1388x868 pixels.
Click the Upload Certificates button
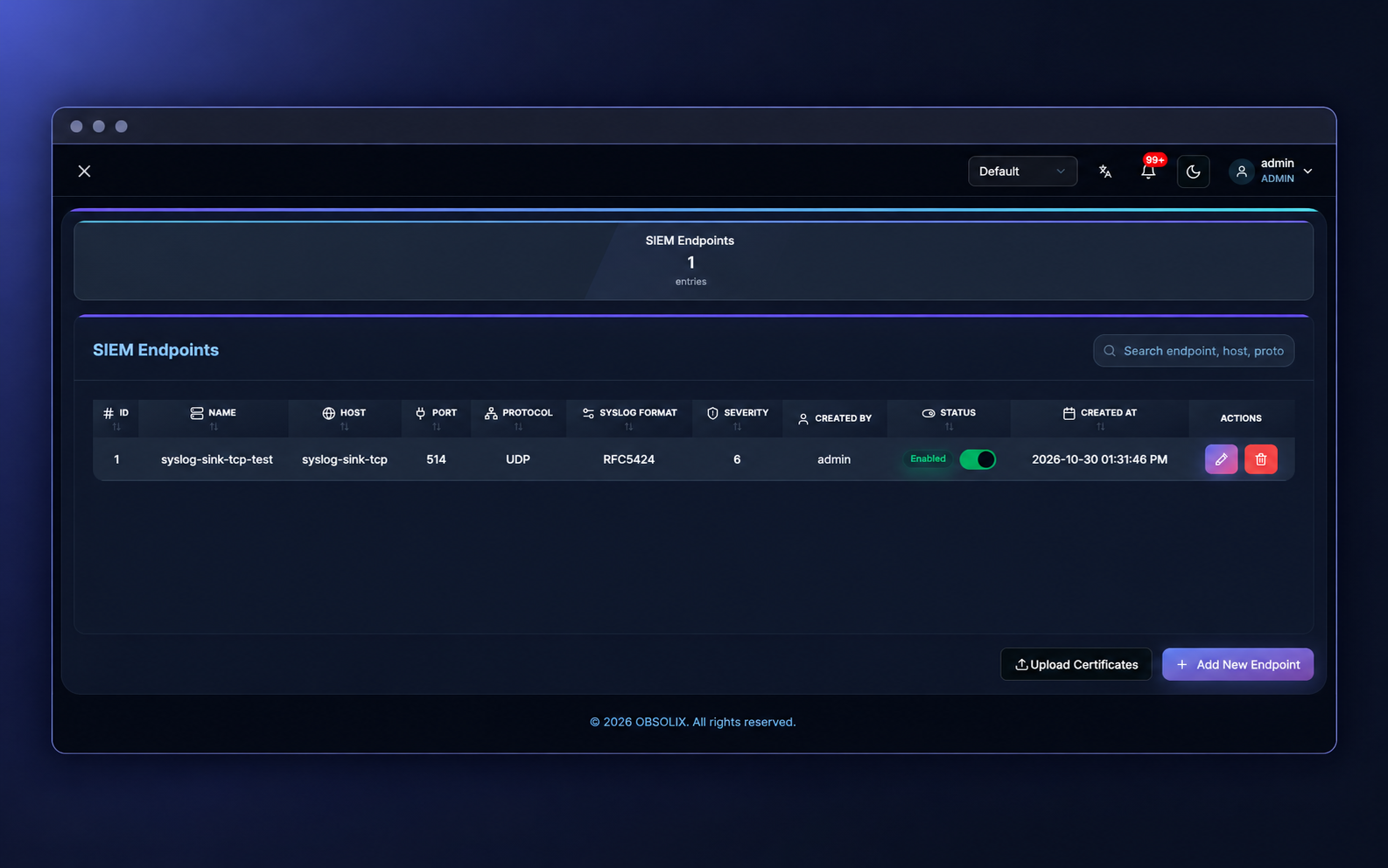click(x=1076, y=665)
